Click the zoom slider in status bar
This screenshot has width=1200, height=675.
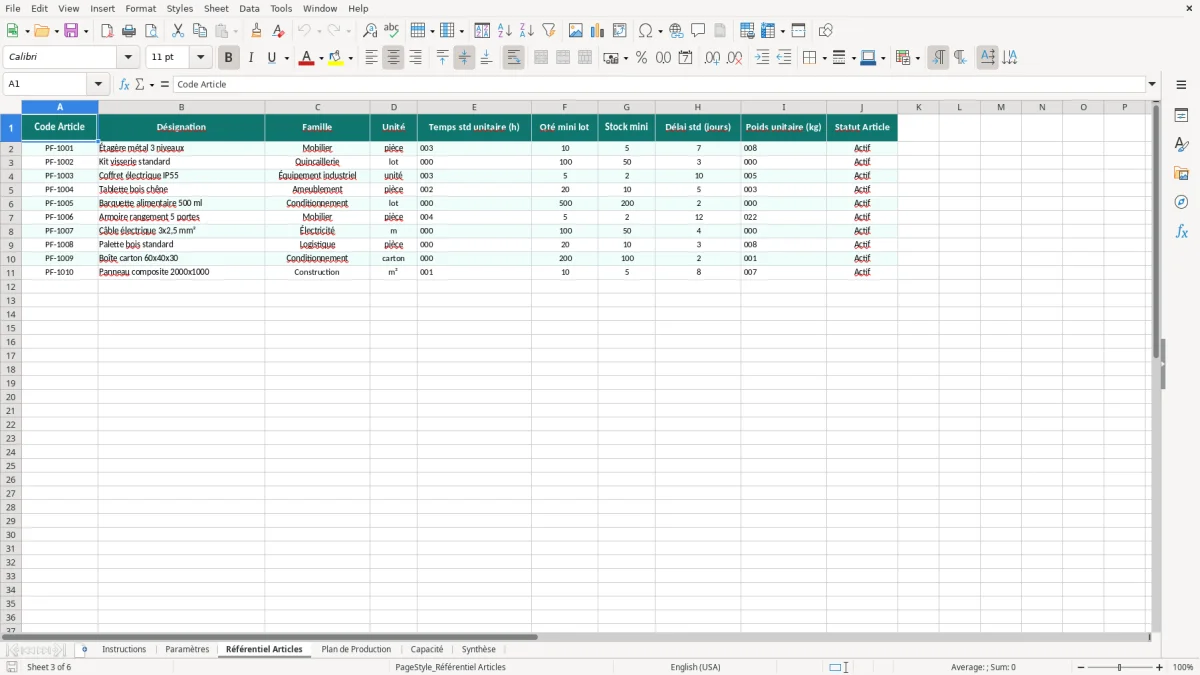[x=1120, y=667]
